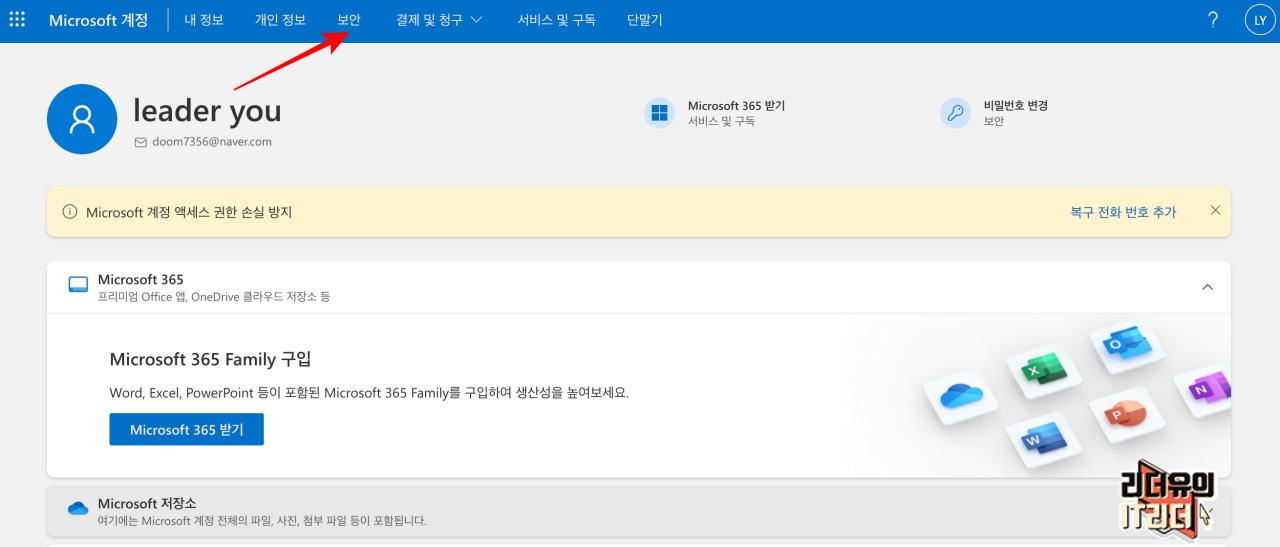Expand the 결제 및 청구 dropdown
Image resolution: width=1280 pixels, height=547 pixels.
tap(439, 20)
